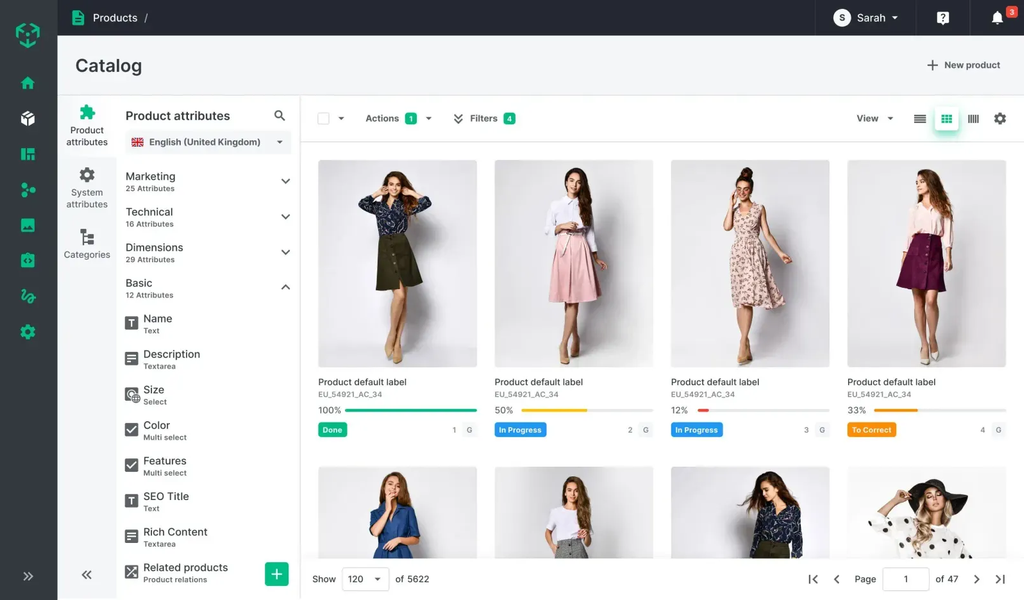The width and height of the screenshot is (1024, 600).
Task: Click the New product button
Action: [963, 65]
